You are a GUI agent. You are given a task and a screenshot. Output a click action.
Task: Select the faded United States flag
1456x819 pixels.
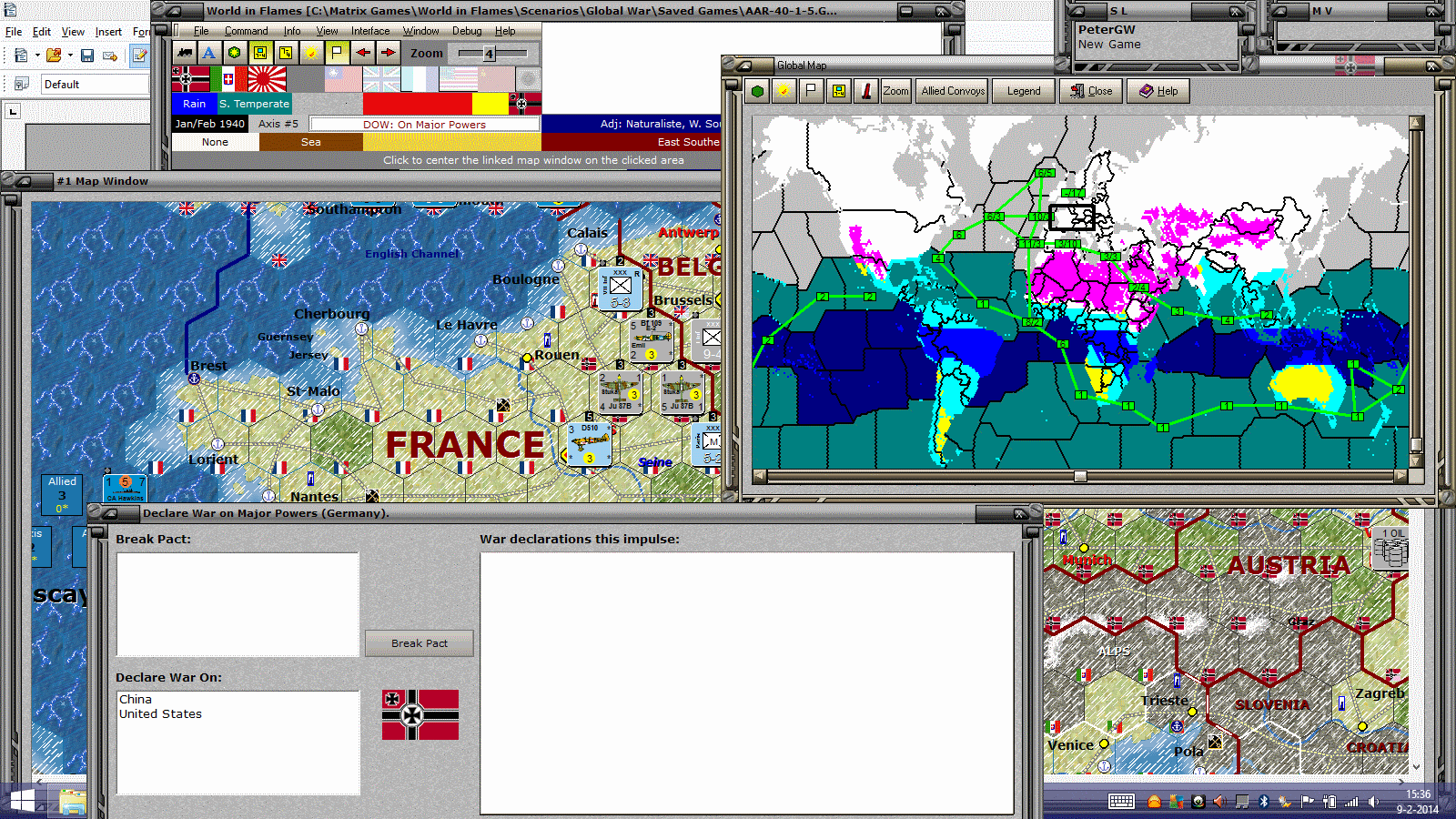458,79
